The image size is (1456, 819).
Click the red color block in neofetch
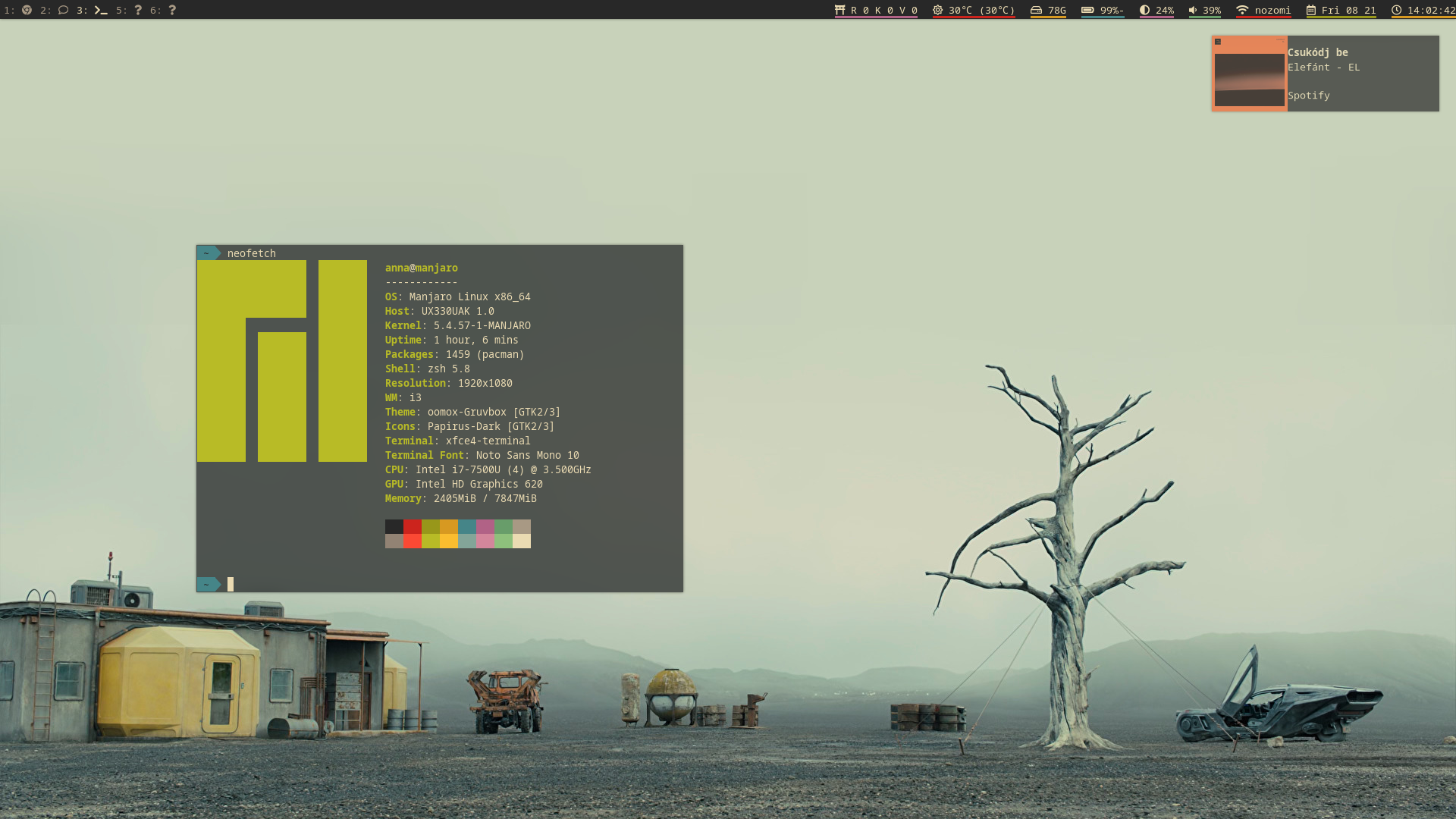[x=412, y=527]
